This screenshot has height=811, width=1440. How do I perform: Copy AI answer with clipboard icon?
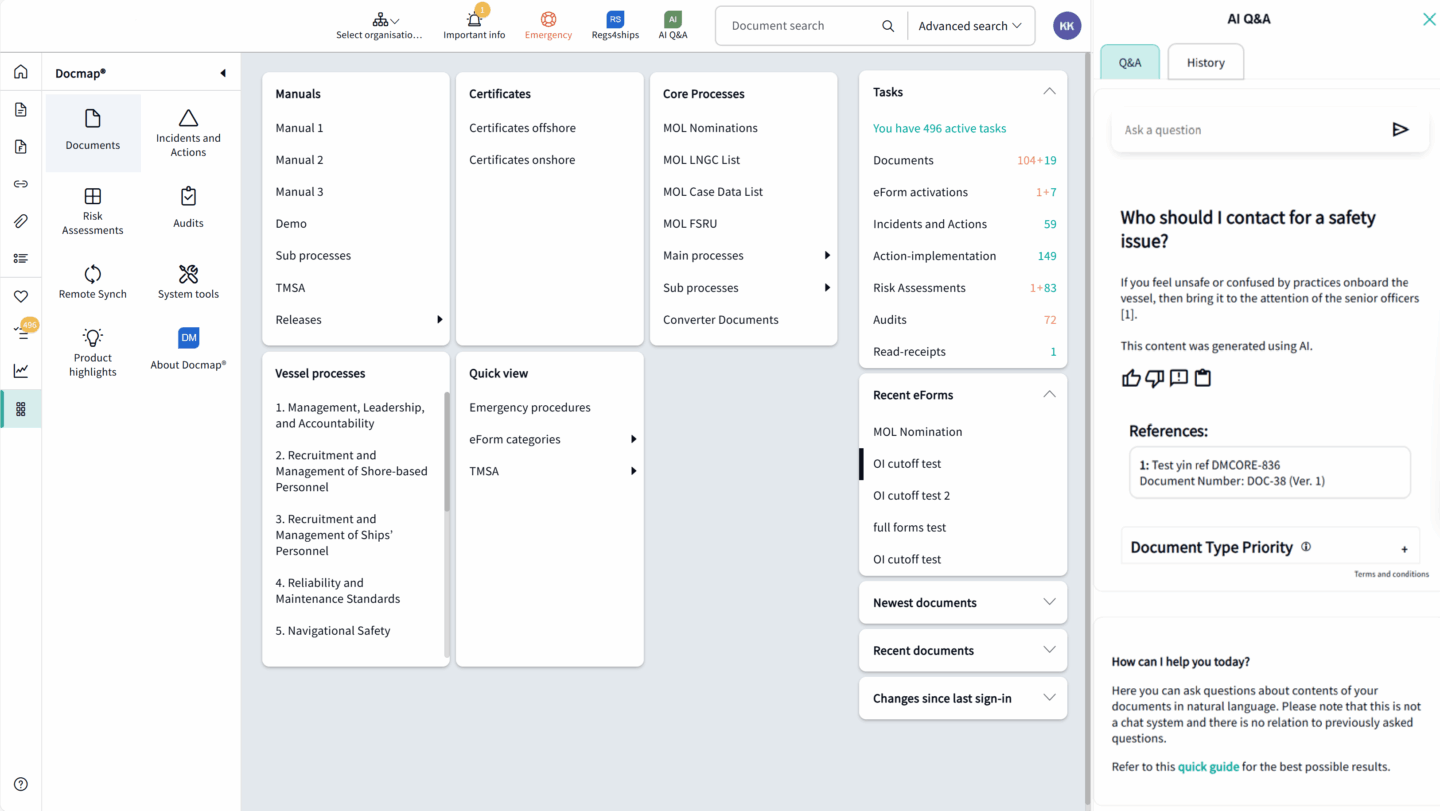point(1203,378)
